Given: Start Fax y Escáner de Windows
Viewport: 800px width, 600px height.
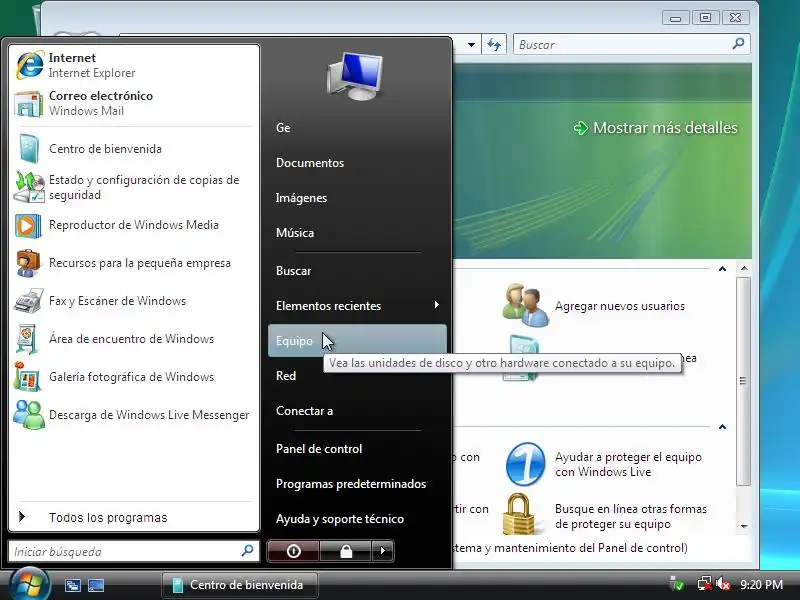Looking at the screenshot, I should point(134,301).
